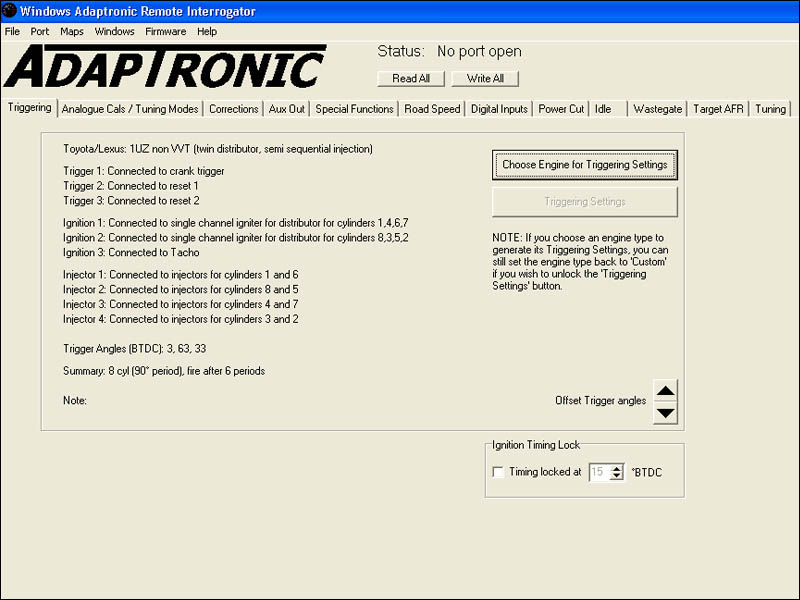Click the '°BTDC' unit label
This screenshot has height=600, width=800.
[647, 472]
